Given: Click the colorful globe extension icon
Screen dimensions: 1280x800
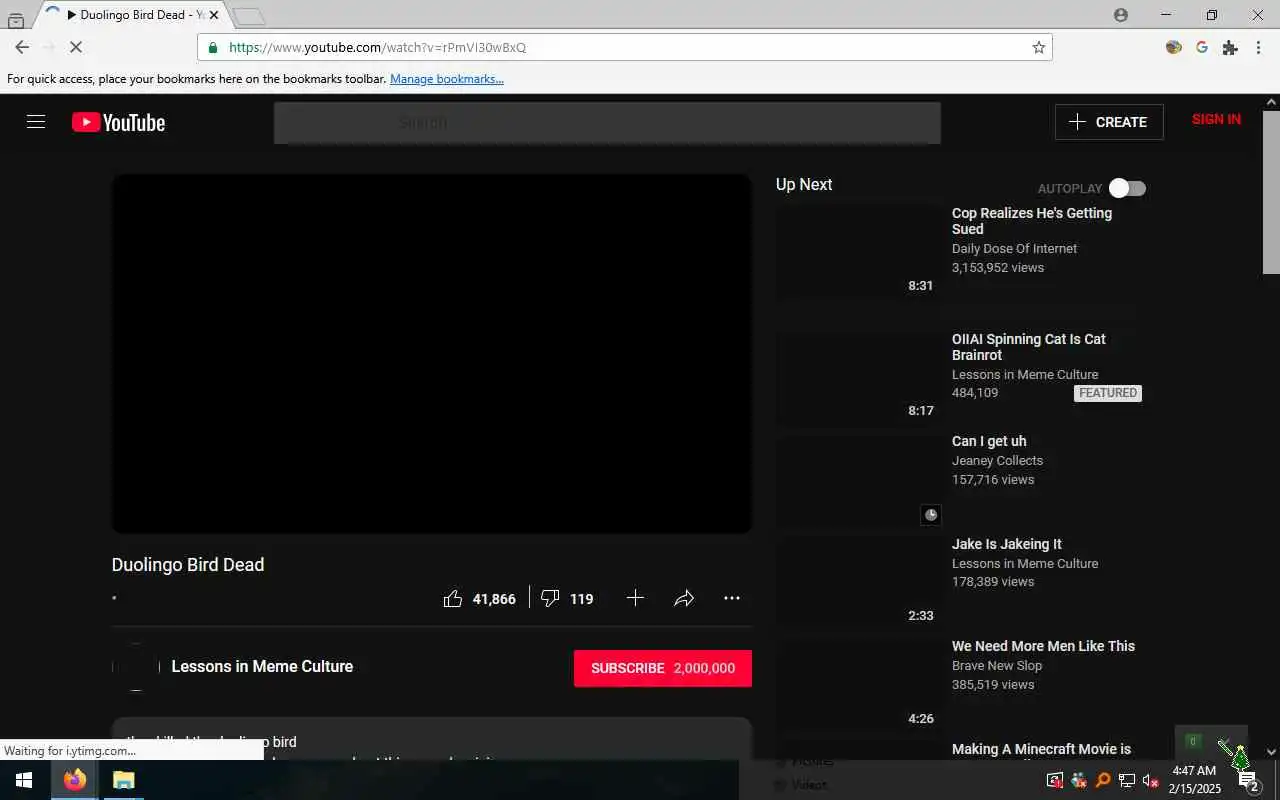Looking at the screenshot, I should 1174,47.
